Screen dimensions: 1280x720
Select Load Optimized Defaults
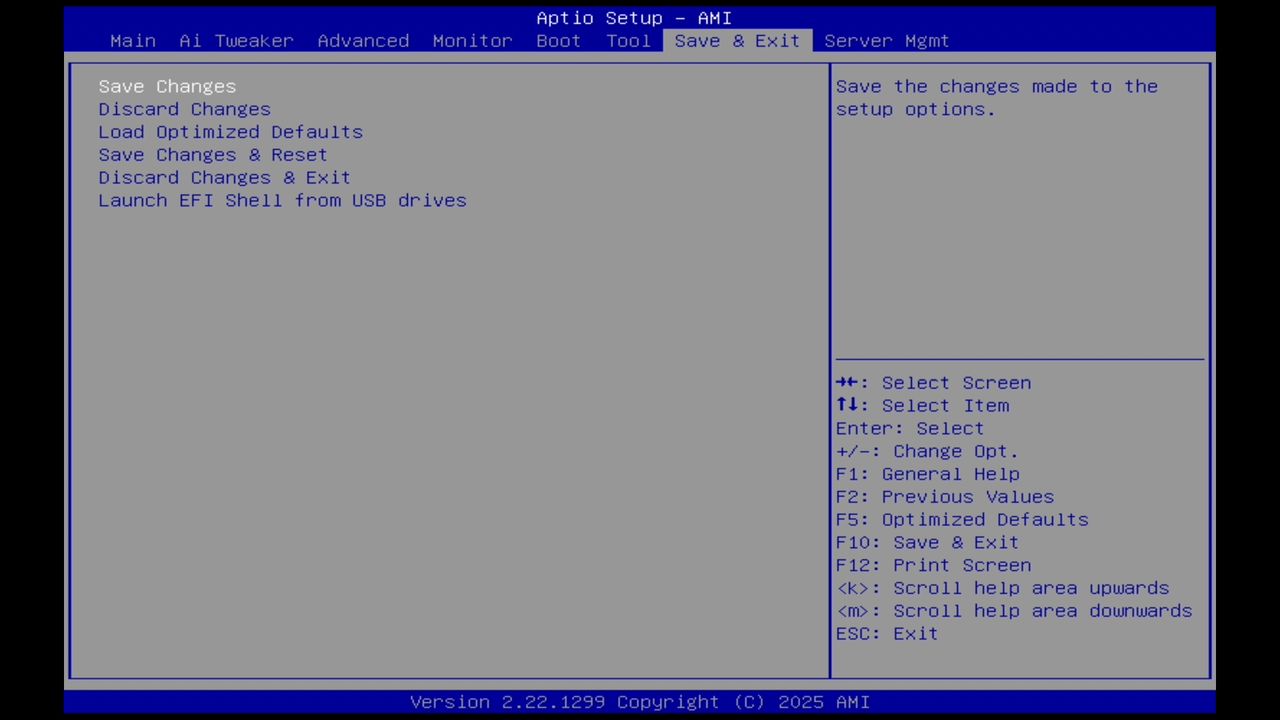pos(230,131)
